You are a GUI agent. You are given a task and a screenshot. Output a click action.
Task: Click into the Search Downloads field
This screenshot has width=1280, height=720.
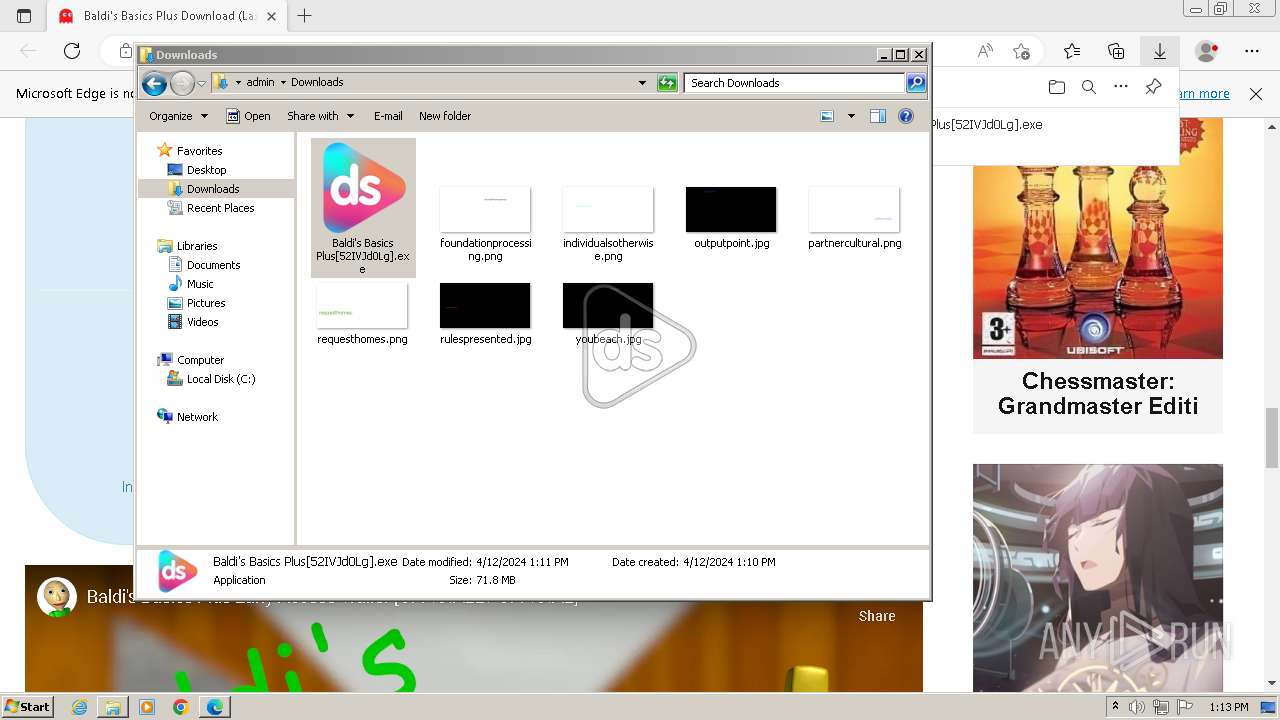[795, 83]
